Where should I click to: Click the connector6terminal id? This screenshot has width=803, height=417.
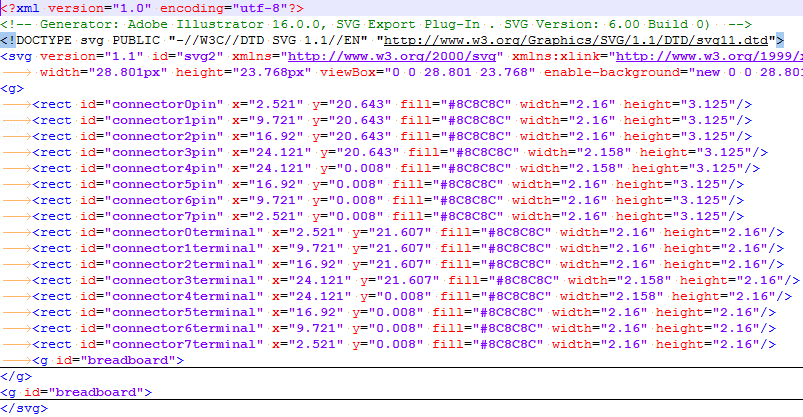[172, 329]
